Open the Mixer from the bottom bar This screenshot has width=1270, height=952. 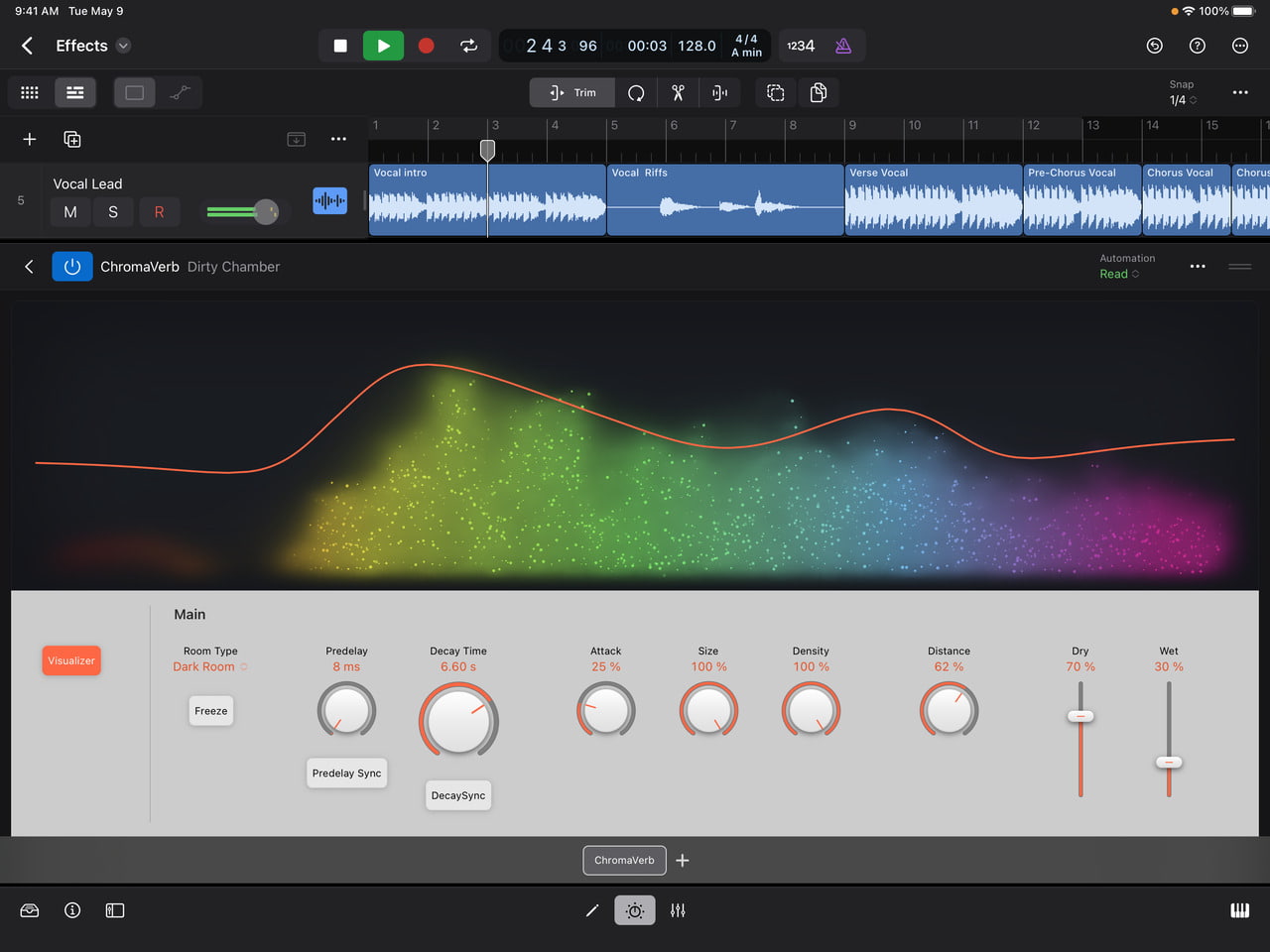[x=678, y=910]
